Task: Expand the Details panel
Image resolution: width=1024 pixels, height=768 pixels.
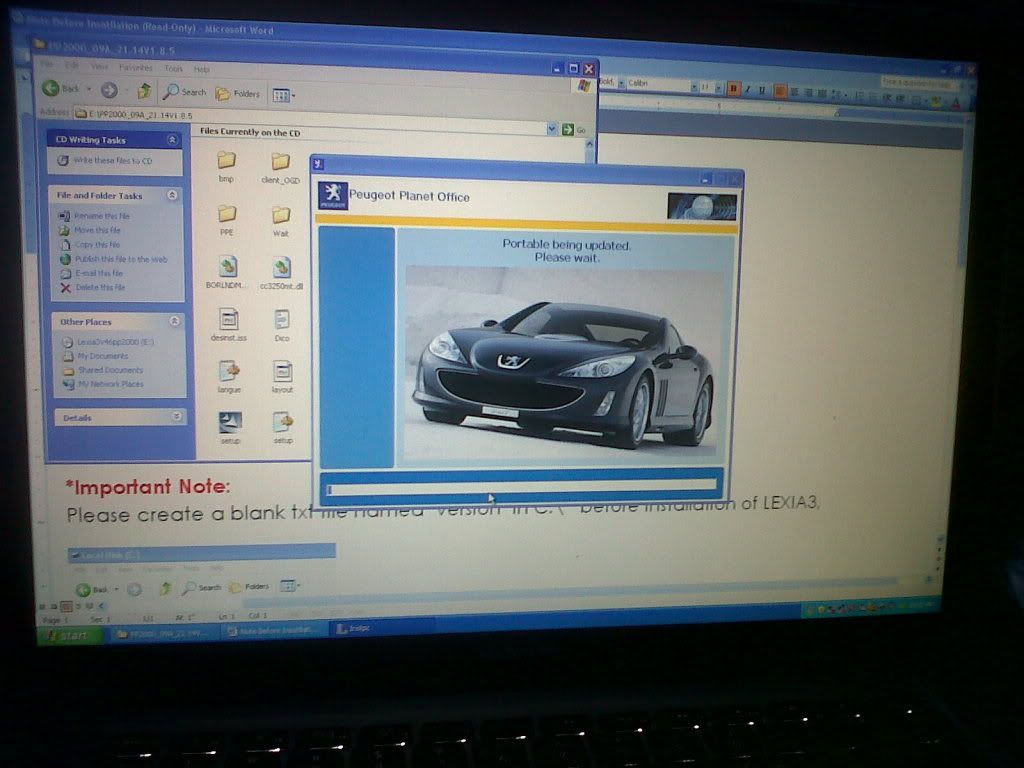Action: coord(176,417)
